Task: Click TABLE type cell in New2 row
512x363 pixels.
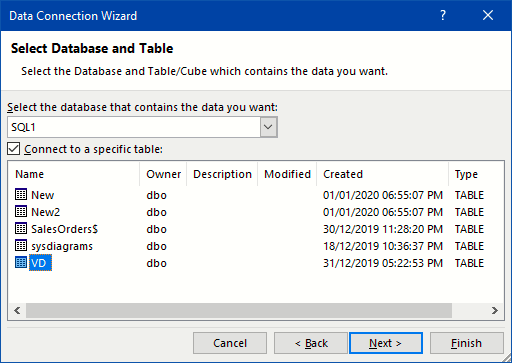Action: tap(469, 212)
